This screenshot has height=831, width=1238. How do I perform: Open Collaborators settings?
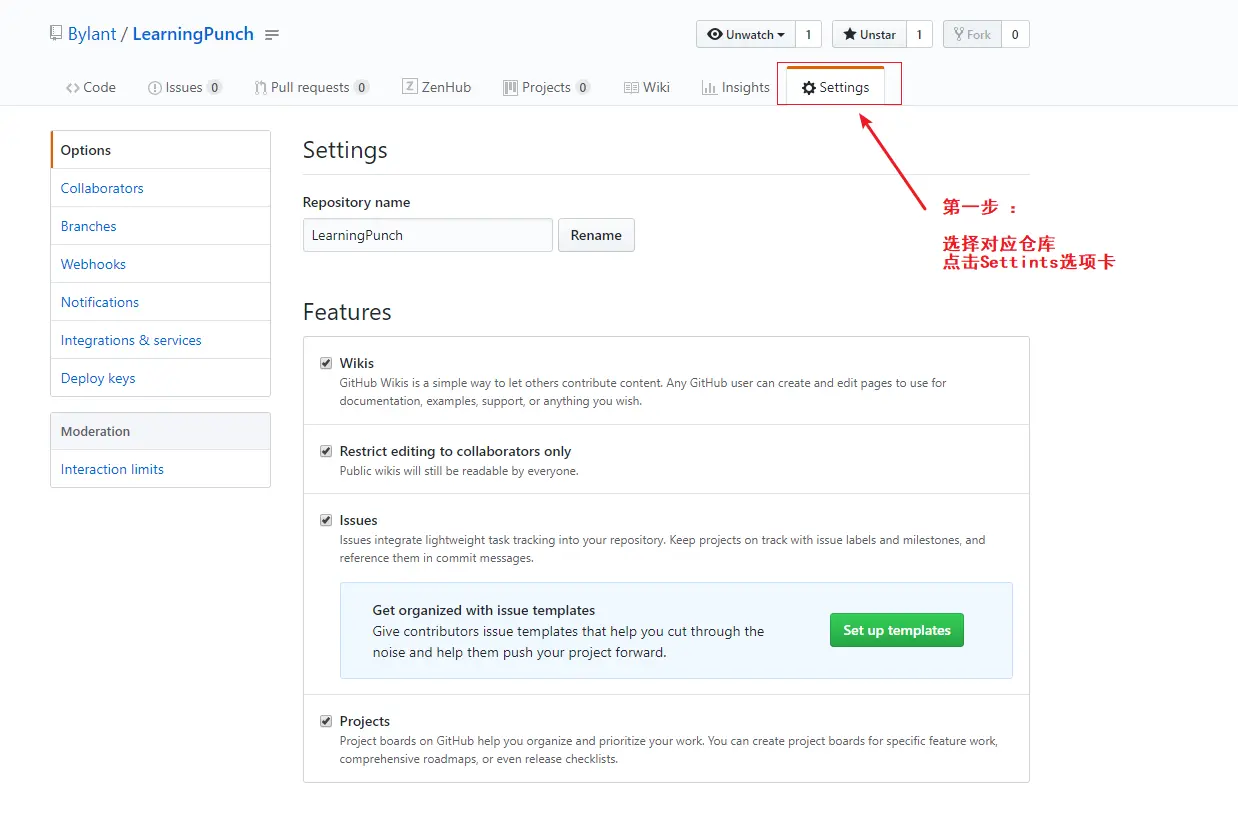[160, 188]
